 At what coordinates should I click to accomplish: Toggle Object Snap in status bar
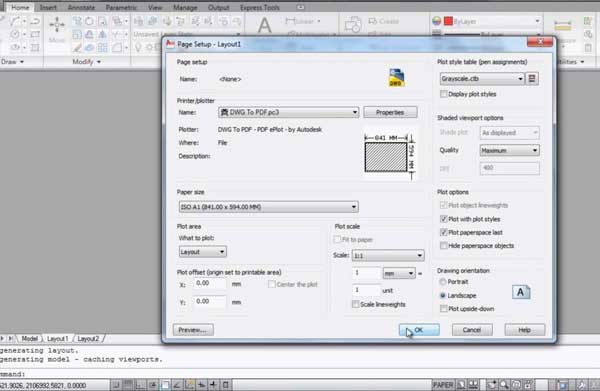[x=165, y=385]
